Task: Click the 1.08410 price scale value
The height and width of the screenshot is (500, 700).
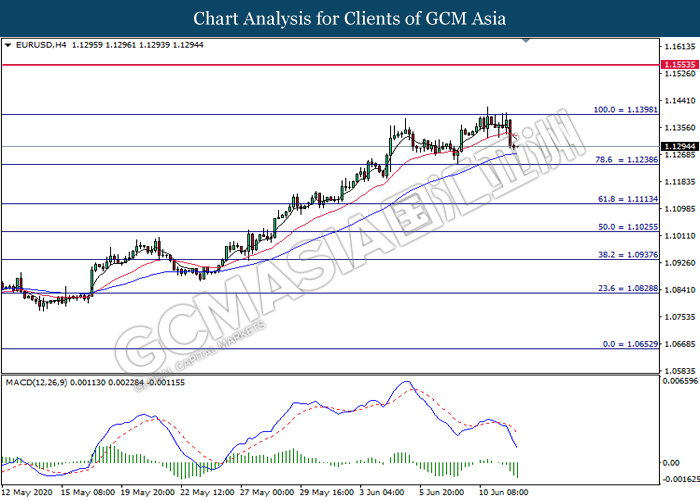Action: point(680,290)
